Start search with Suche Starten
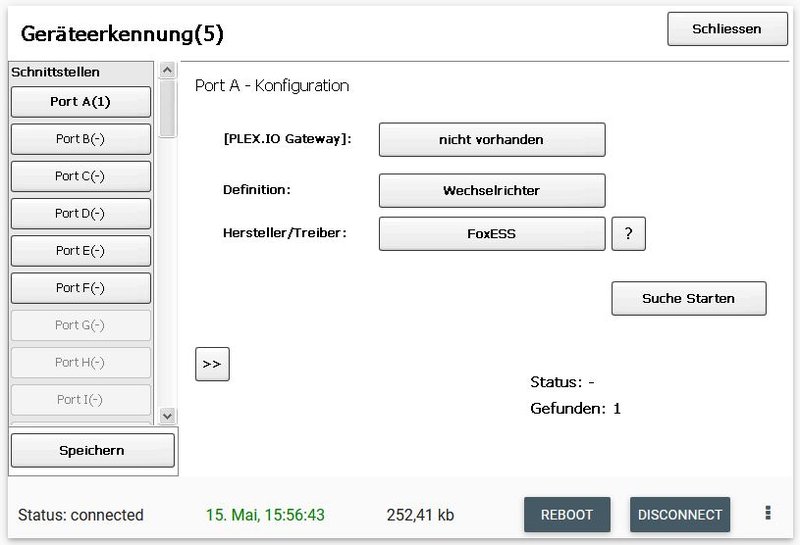Screen dimensions: 800x545 click(688, 298)
